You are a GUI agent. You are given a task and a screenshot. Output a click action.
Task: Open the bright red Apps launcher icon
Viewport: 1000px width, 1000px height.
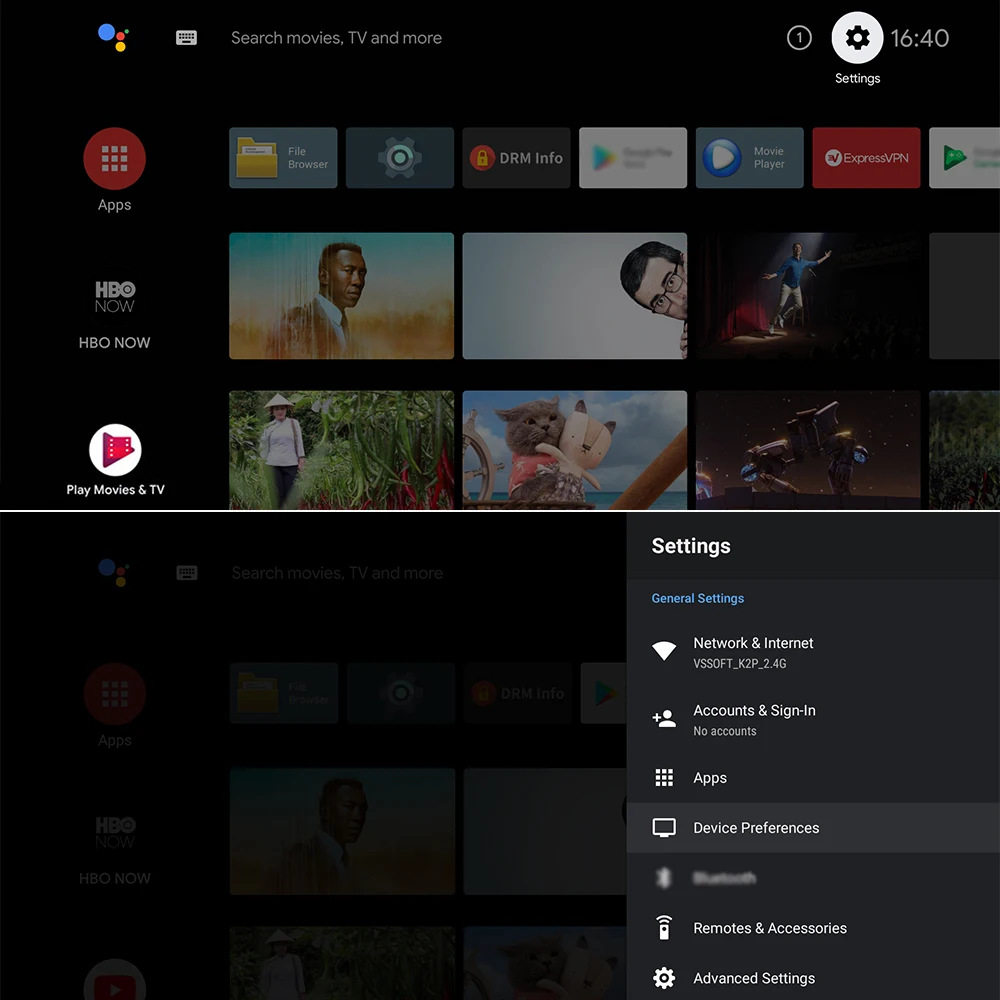(114, 159)
